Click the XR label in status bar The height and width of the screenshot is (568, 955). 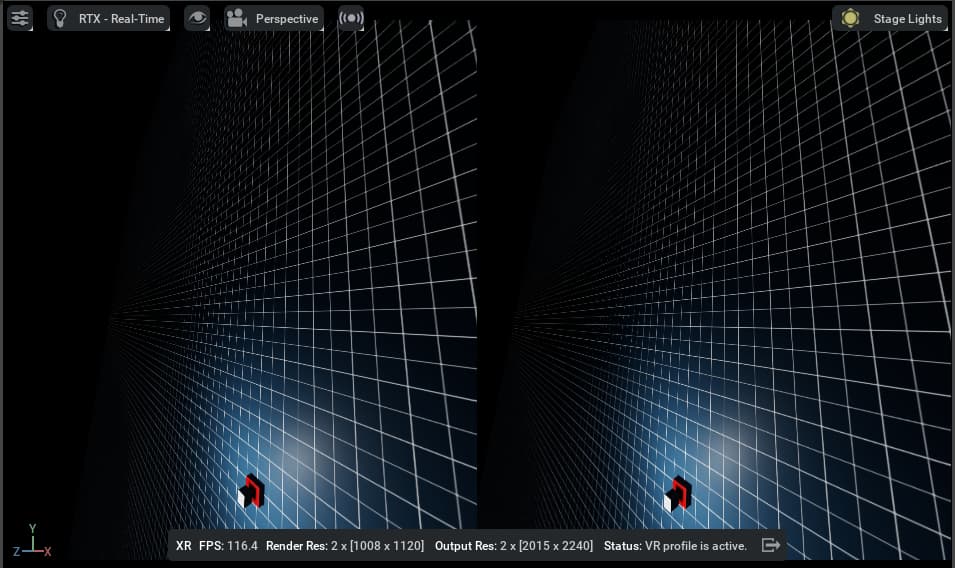(183, 546)
